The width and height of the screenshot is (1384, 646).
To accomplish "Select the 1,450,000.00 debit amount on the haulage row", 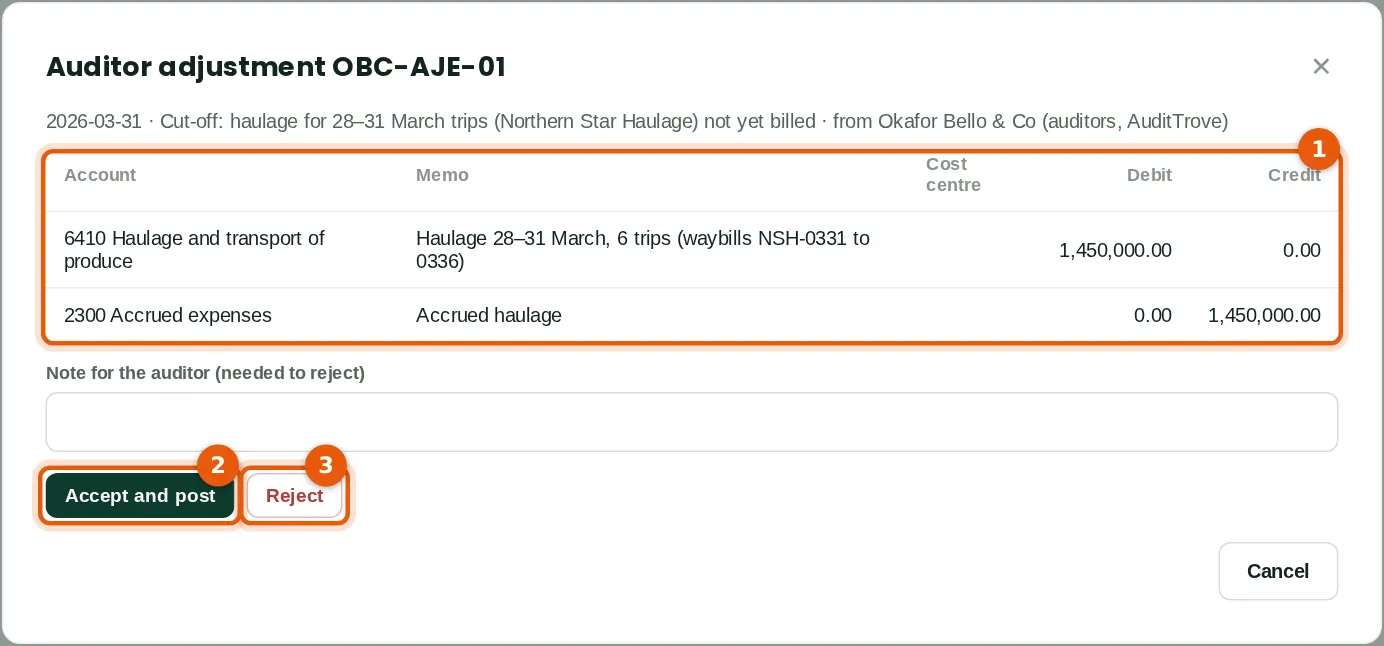I will pos(1115,250).
